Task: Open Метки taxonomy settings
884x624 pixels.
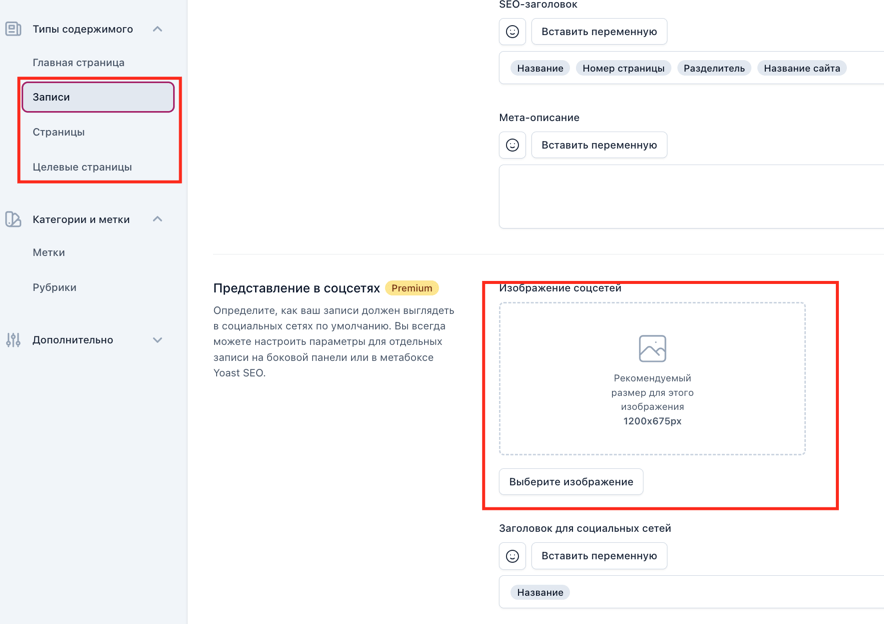Action: coord(48,253)
